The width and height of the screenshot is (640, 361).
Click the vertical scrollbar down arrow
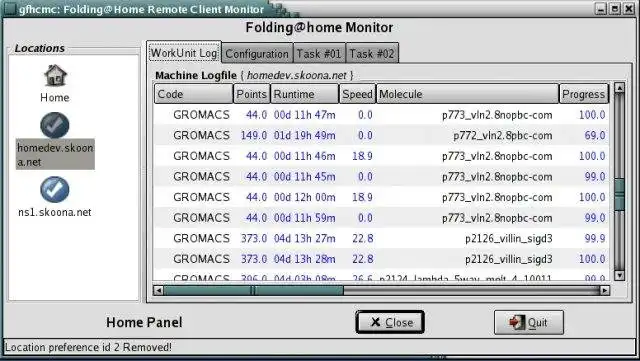point(619,275)
